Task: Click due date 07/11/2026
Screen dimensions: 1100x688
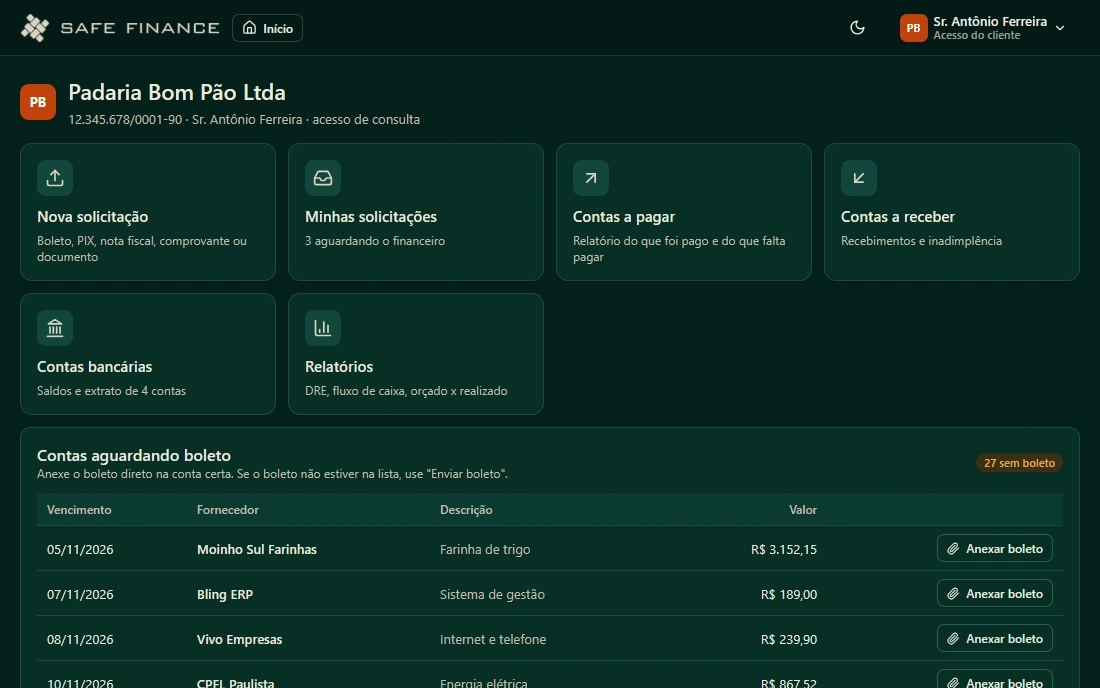Action: tap(80, 594)
